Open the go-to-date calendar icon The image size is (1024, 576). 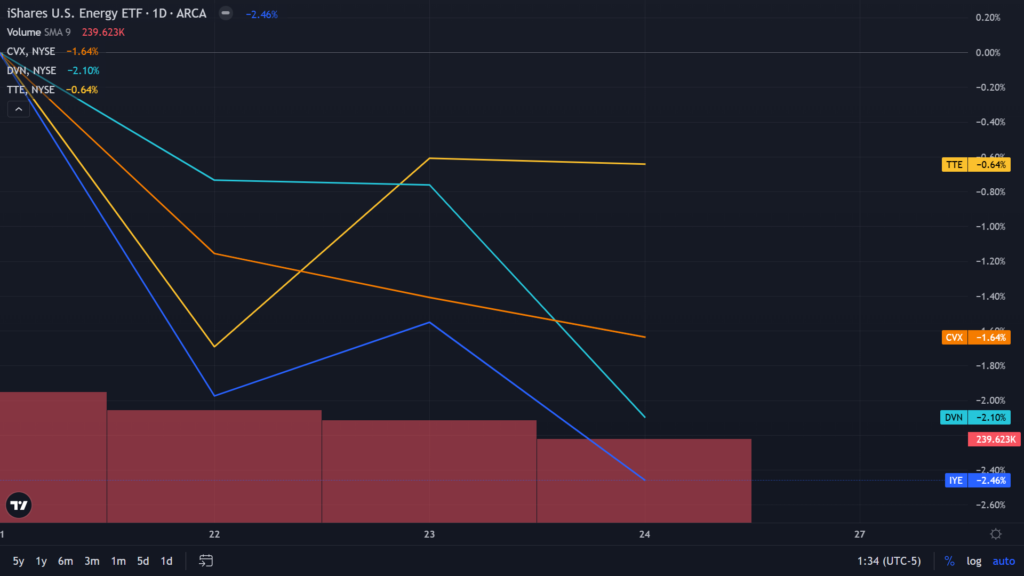[207, 561]
